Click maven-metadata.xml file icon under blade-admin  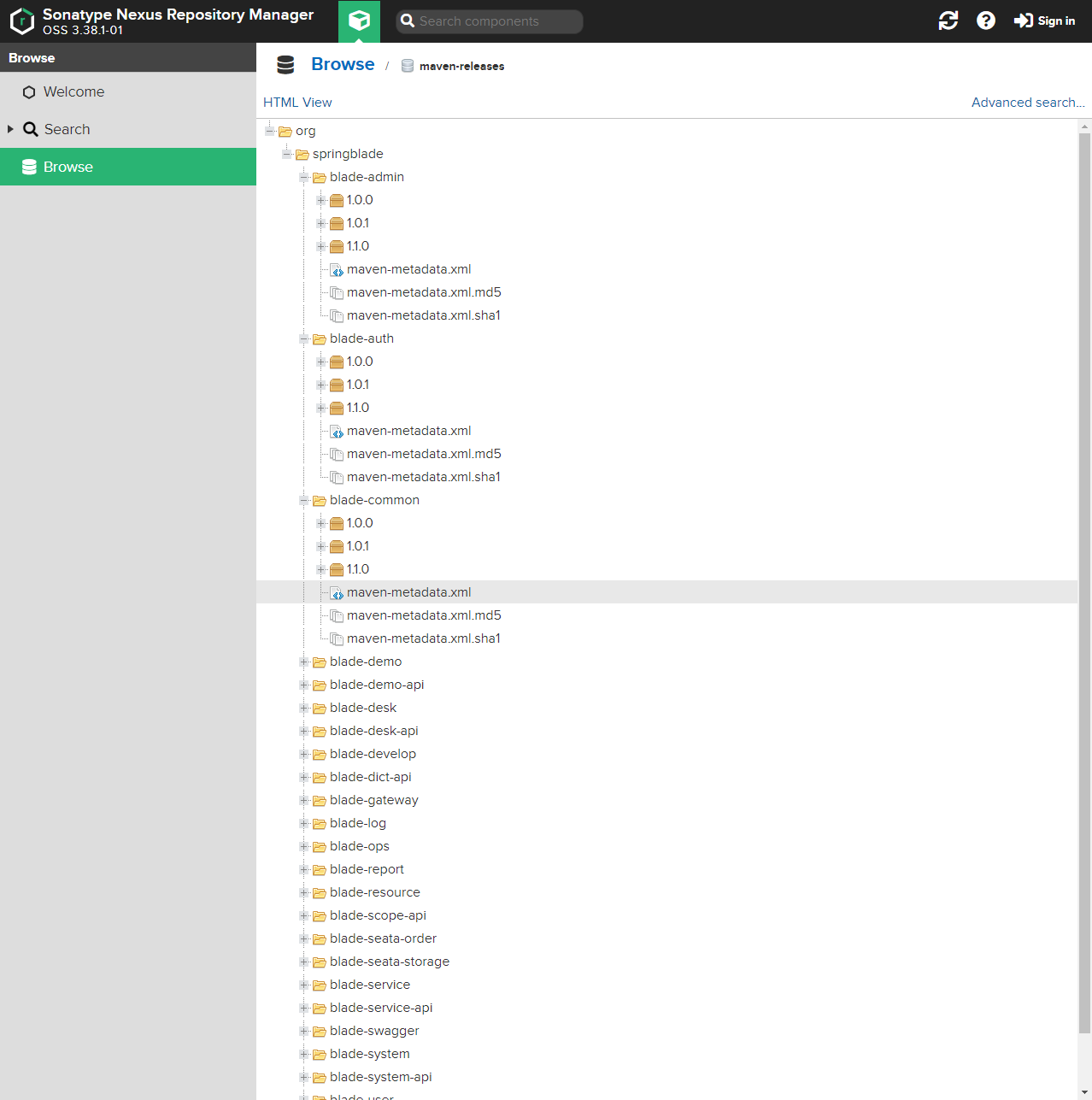(x=337, y=269)
